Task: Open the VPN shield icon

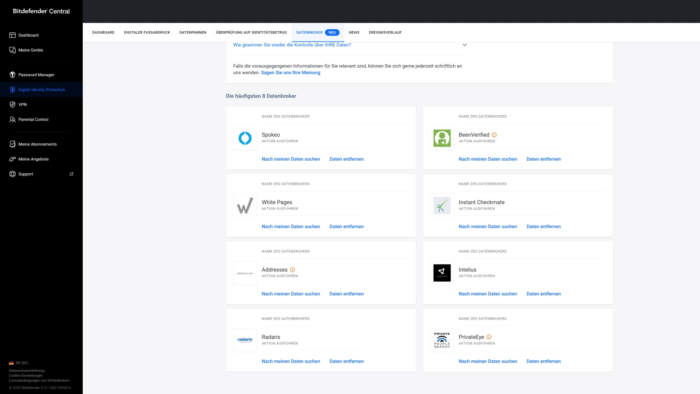Action: [12, 104]
